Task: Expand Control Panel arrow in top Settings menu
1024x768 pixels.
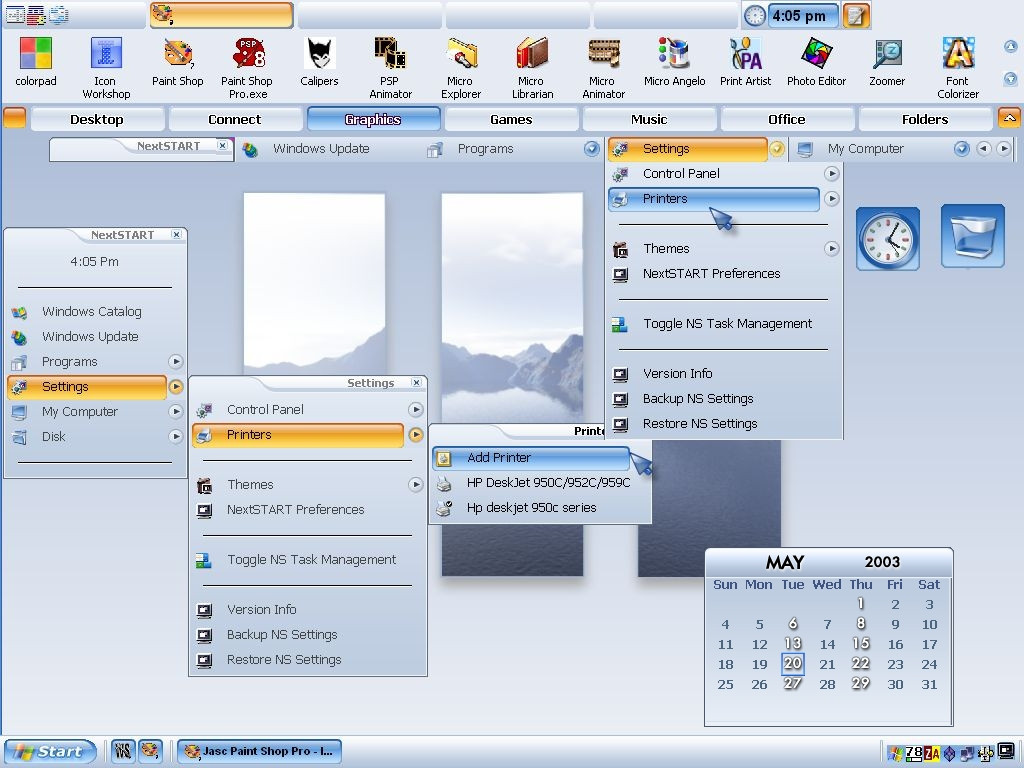Action: [831, 174]
